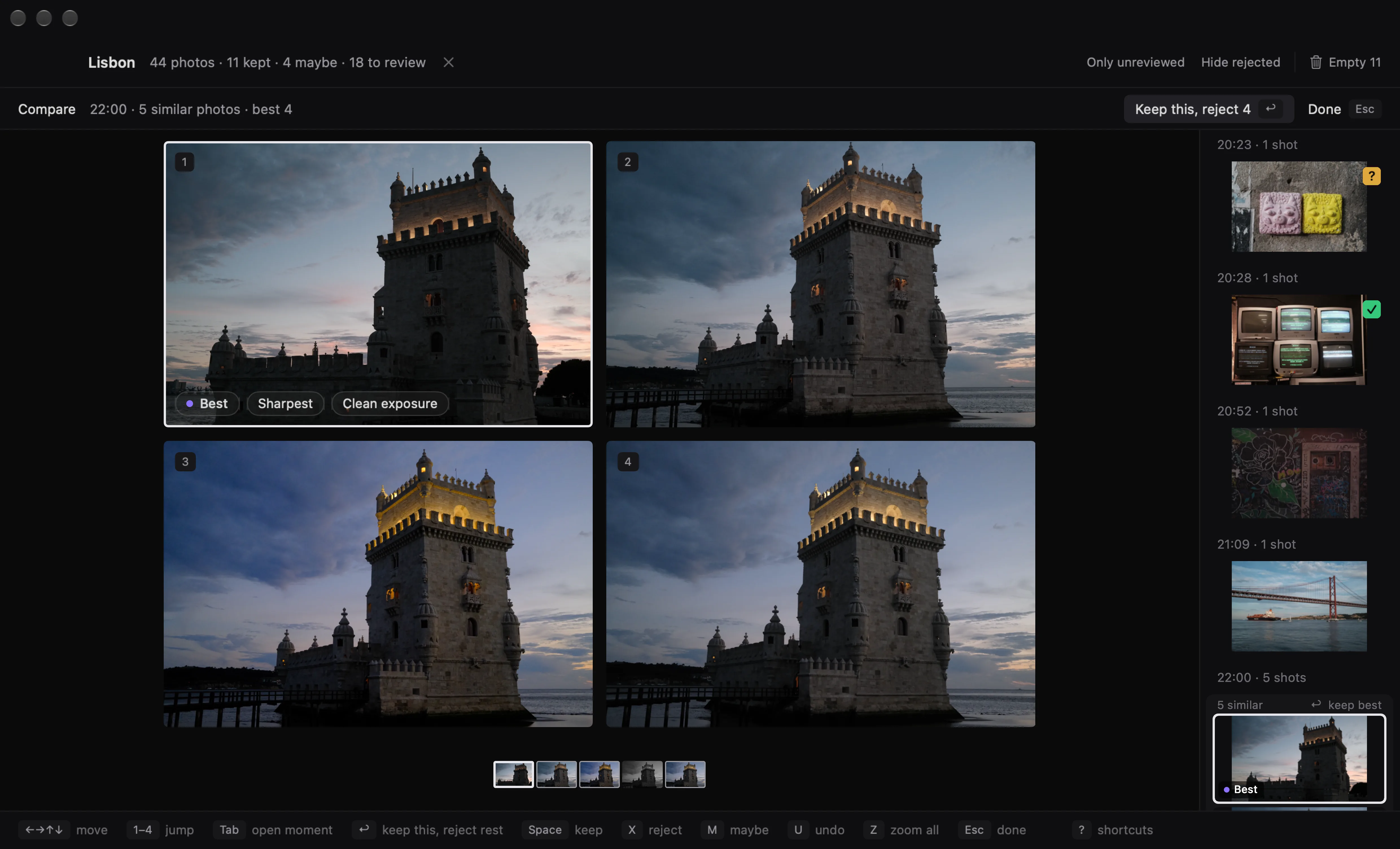Screen dimensions: 1400x849
Task: Click the Z zoom all shortcut hint
Action: tap(901, 830)
